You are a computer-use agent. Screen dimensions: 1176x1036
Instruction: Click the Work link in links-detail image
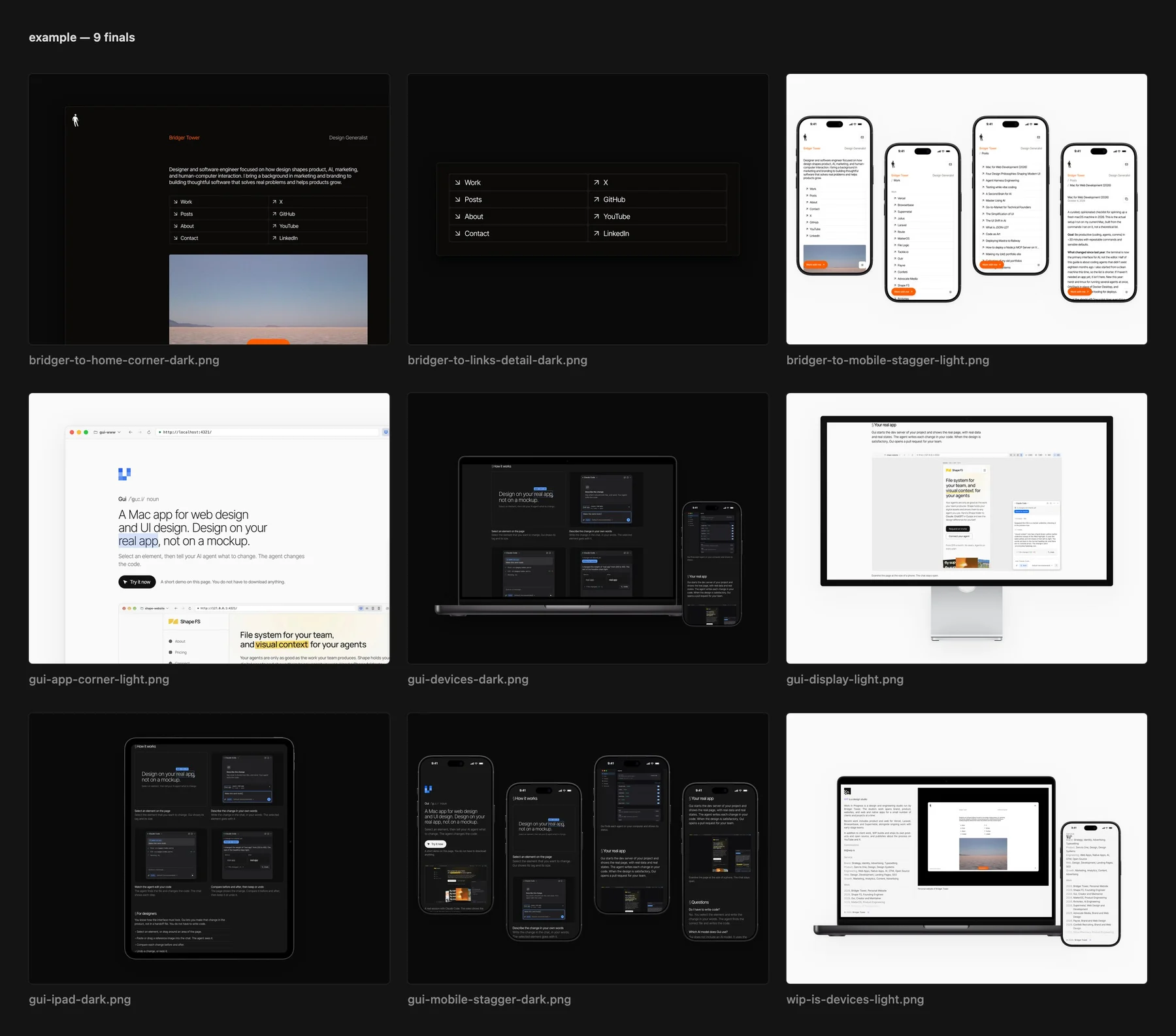pyautogui.click(x=518, y=182)
